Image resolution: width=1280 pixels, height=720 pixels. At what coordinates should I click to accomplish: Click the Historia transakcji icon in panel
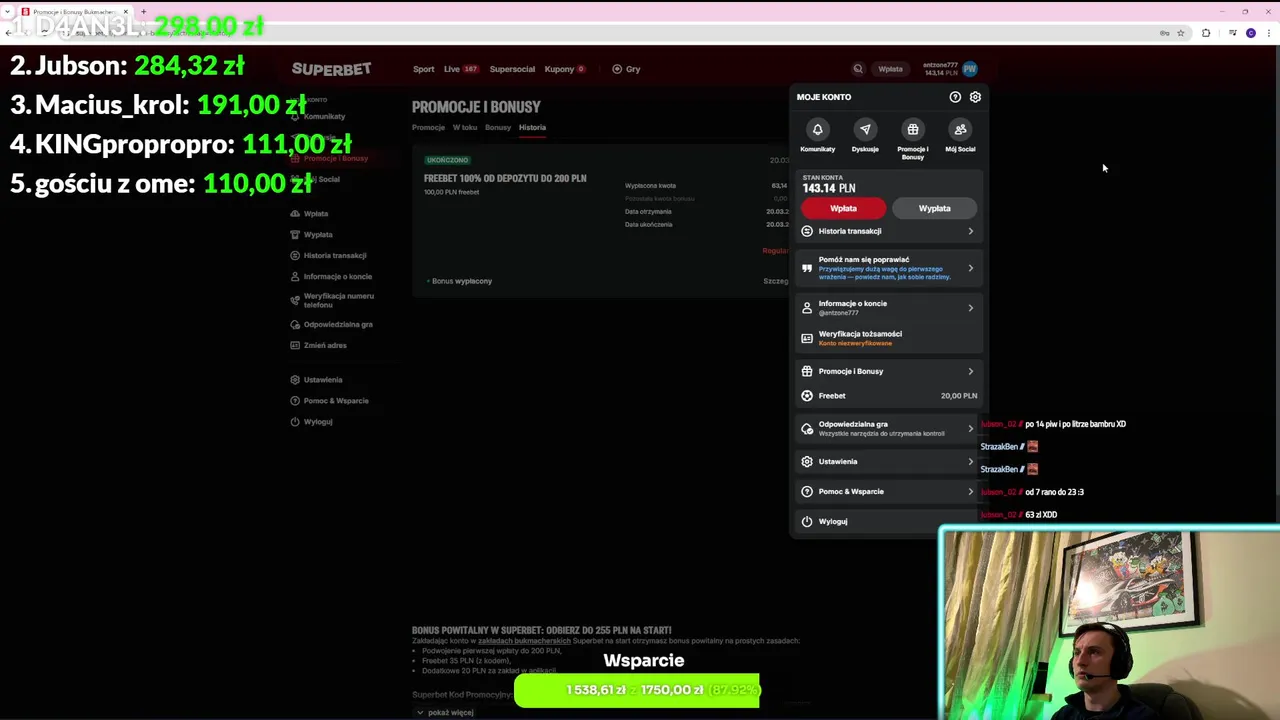(x=807, y=231)
